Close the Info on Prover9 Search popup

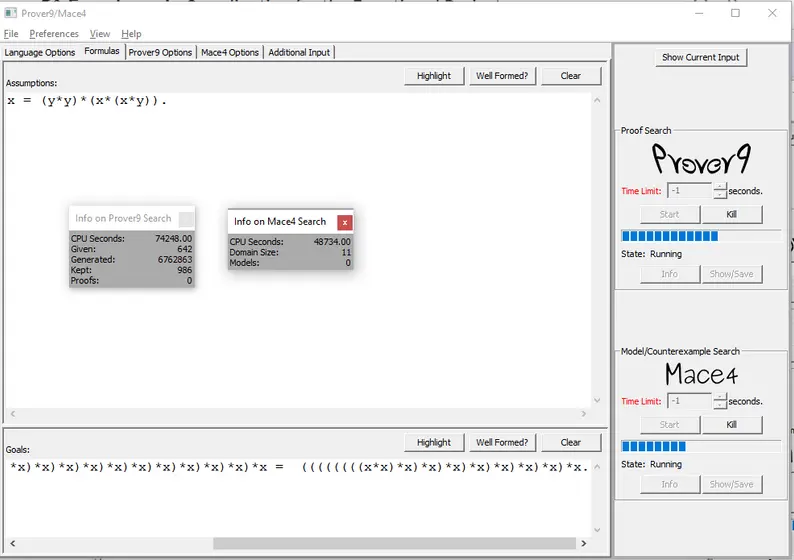(186, 219)
